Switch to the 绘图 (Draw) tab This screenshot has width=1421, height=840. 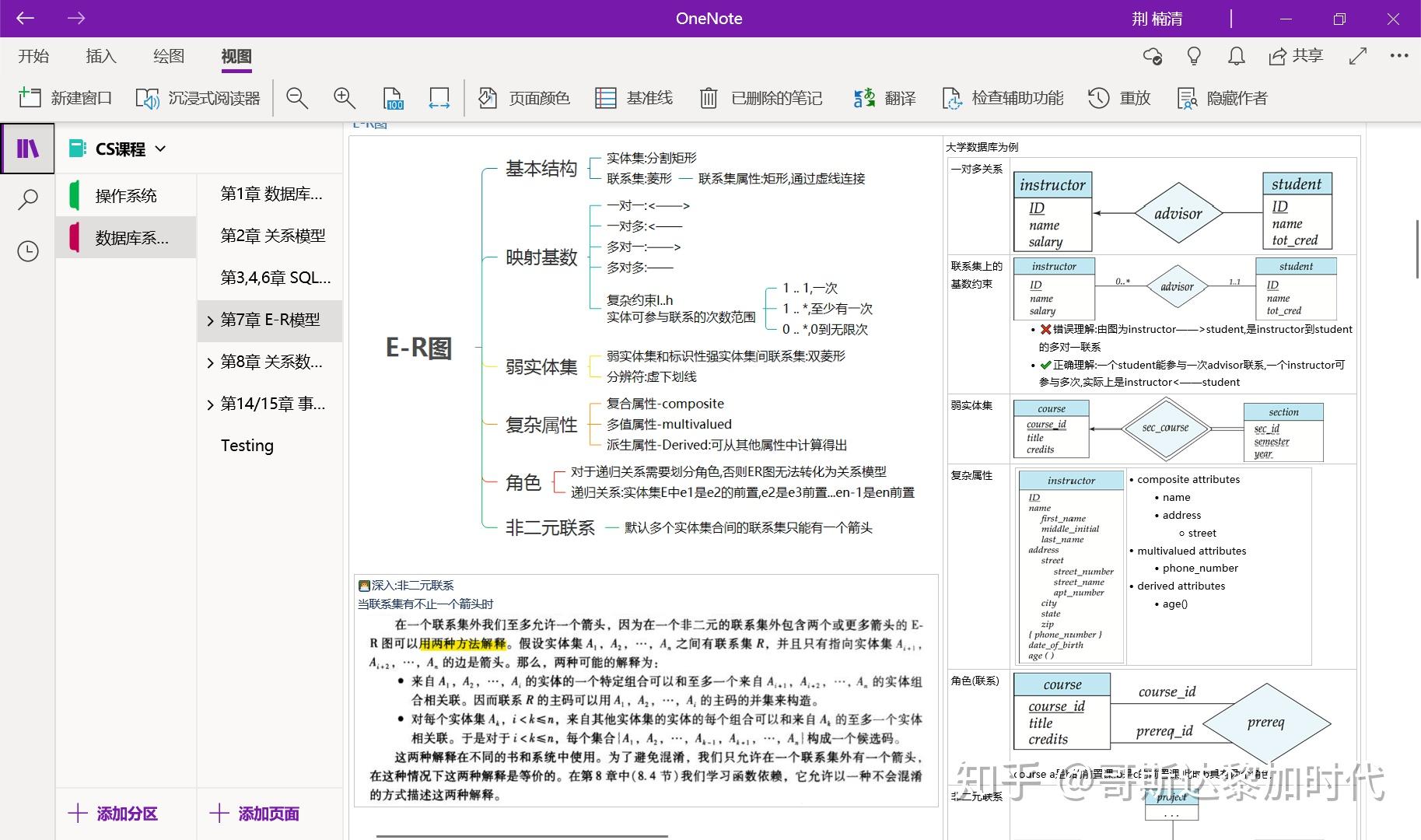point(169,56)
